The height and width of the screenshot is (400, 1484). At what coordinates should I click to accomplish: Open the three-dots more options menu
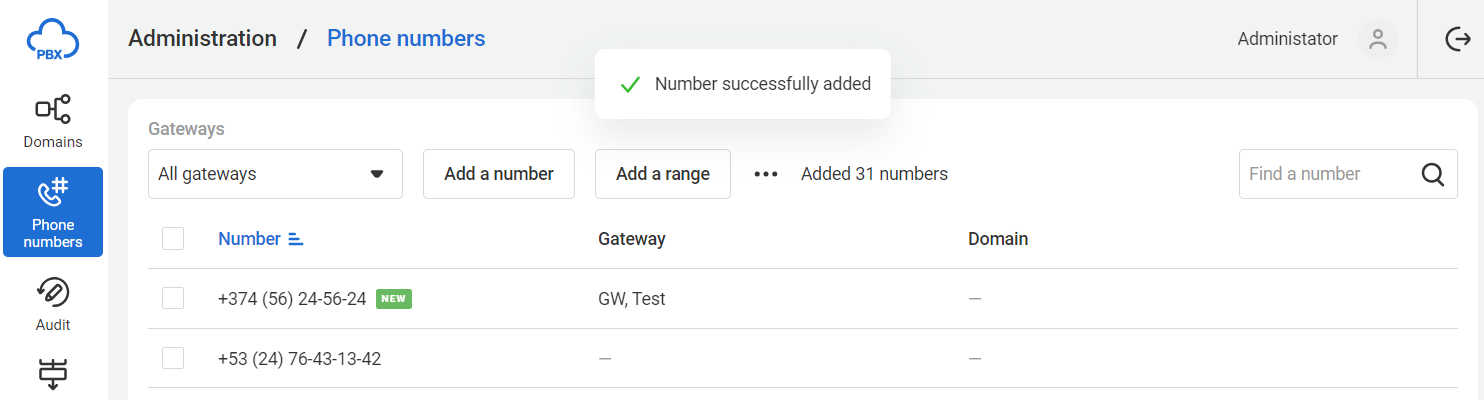[766, 174]
